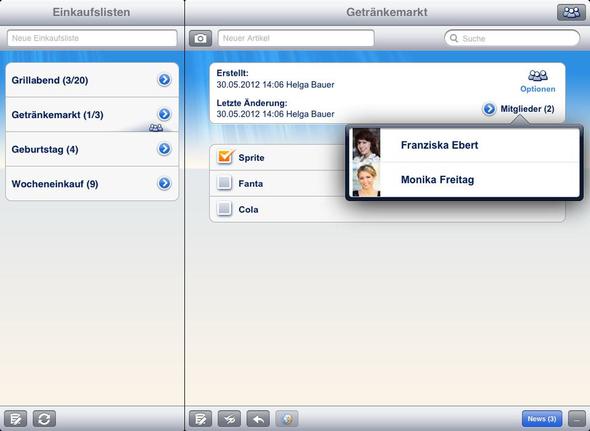The width and height of the screenshot is (590, 431).
Task: Select Franziska Ebert in members popup
Action: pyautogui.click(x=464, y=145)
